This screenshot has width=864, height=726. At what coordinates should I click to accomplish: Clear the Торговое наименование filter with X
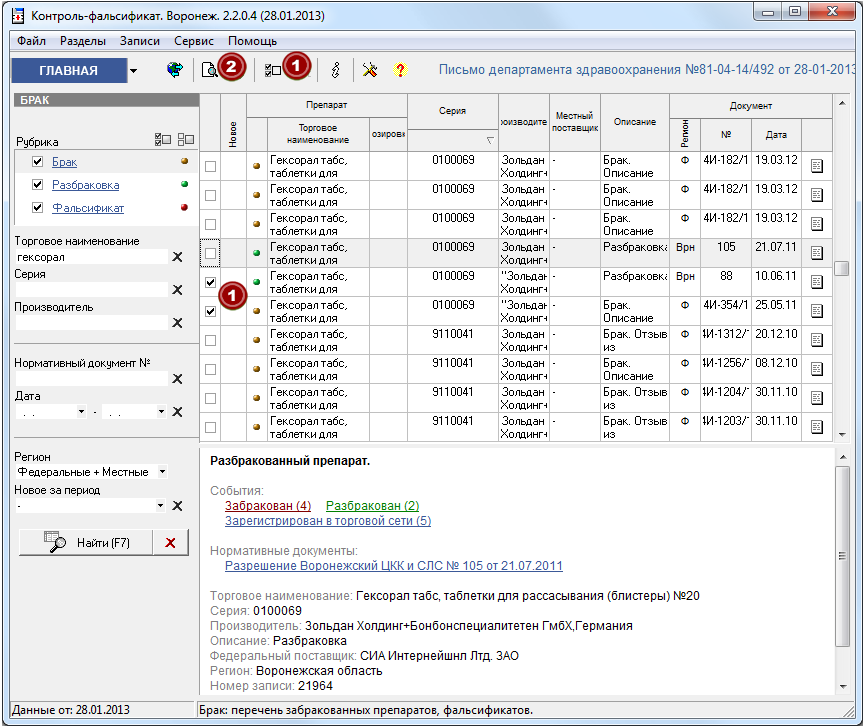[x=177, y=257]
